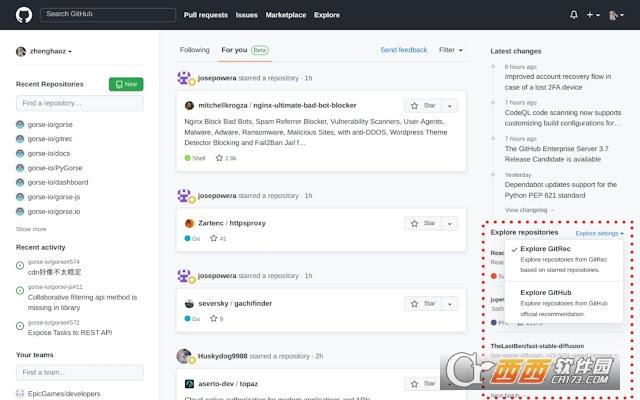Click seversky avatar icon
640x400 pixels.
click(189, 304)
